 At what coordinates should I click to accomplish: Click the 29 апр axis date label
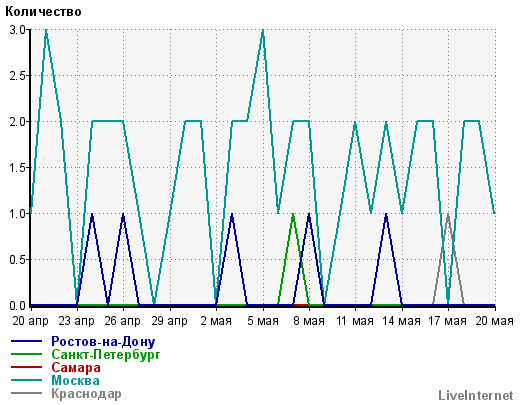point(169,321)
